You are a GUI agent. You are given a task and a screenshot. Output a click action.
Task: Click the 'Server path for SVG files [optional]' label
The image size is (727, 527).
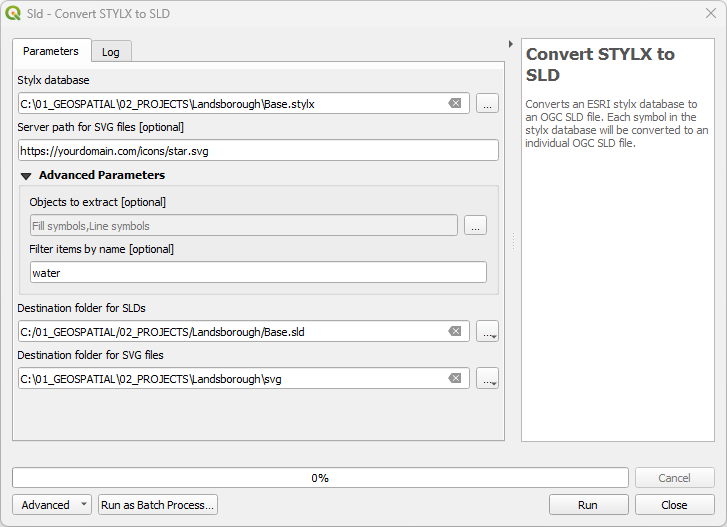(101, 127)
